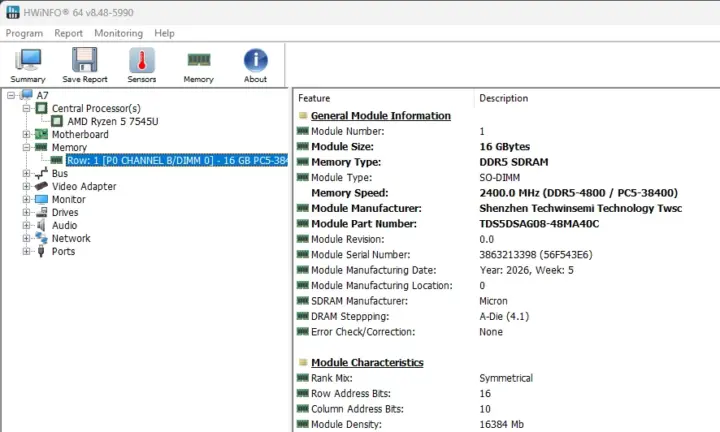The width and height of the screenshot is (720, 432).
Task: Select the Motherboard tree label
Action: (x=80, y=135)
